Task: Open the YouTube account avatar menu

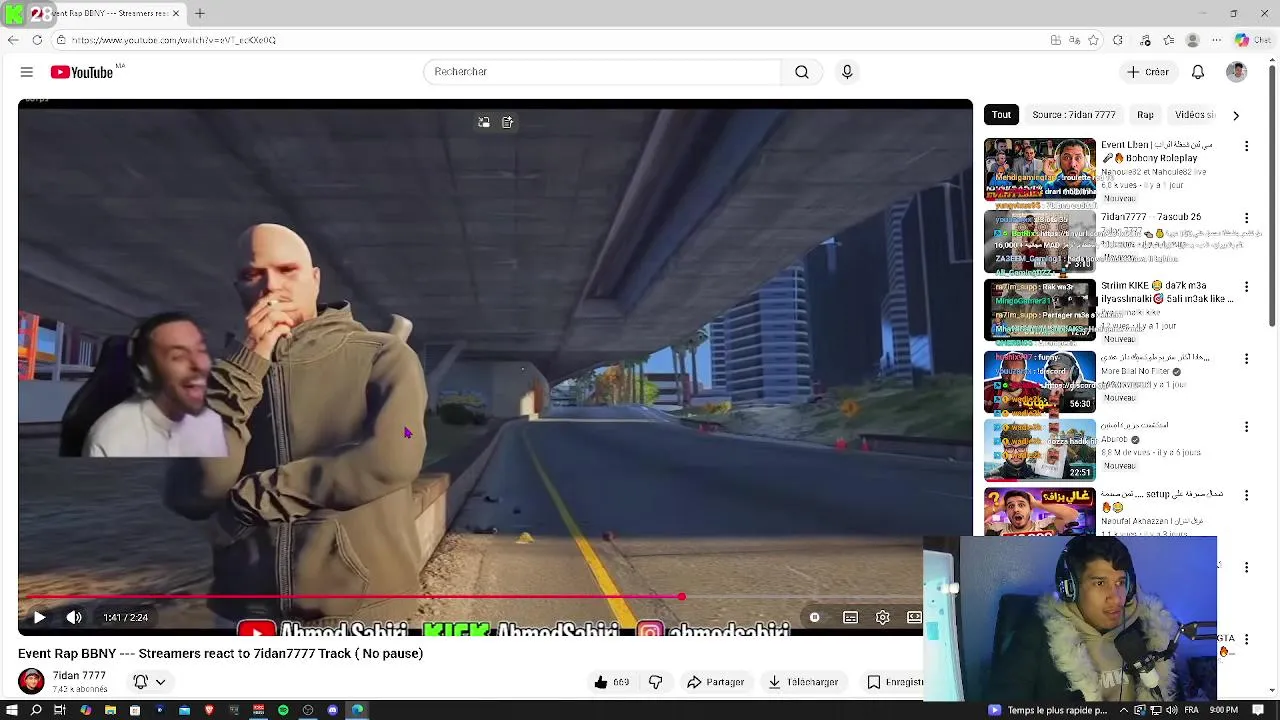Action: [x=1237, y=72]
